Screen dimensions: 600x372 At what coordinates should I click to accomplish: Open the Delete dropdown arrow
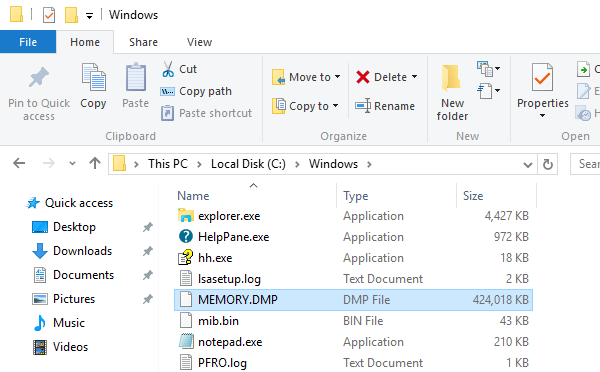[414, 77]
